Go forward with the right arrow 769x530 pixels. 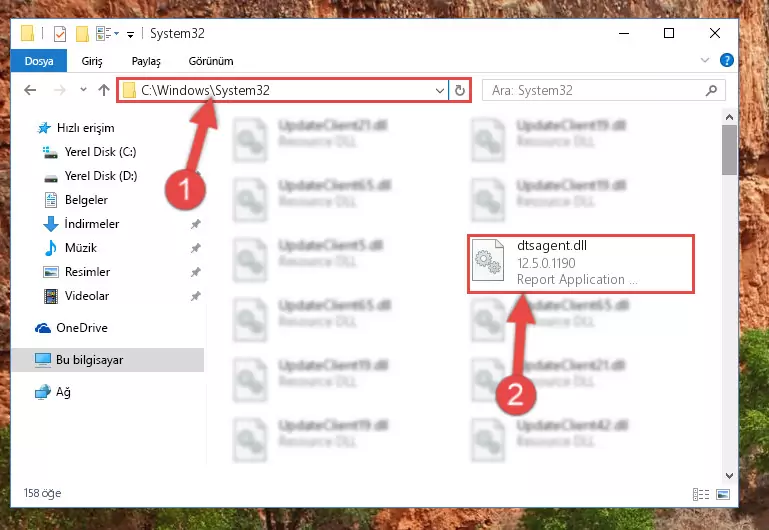(59, 90)
